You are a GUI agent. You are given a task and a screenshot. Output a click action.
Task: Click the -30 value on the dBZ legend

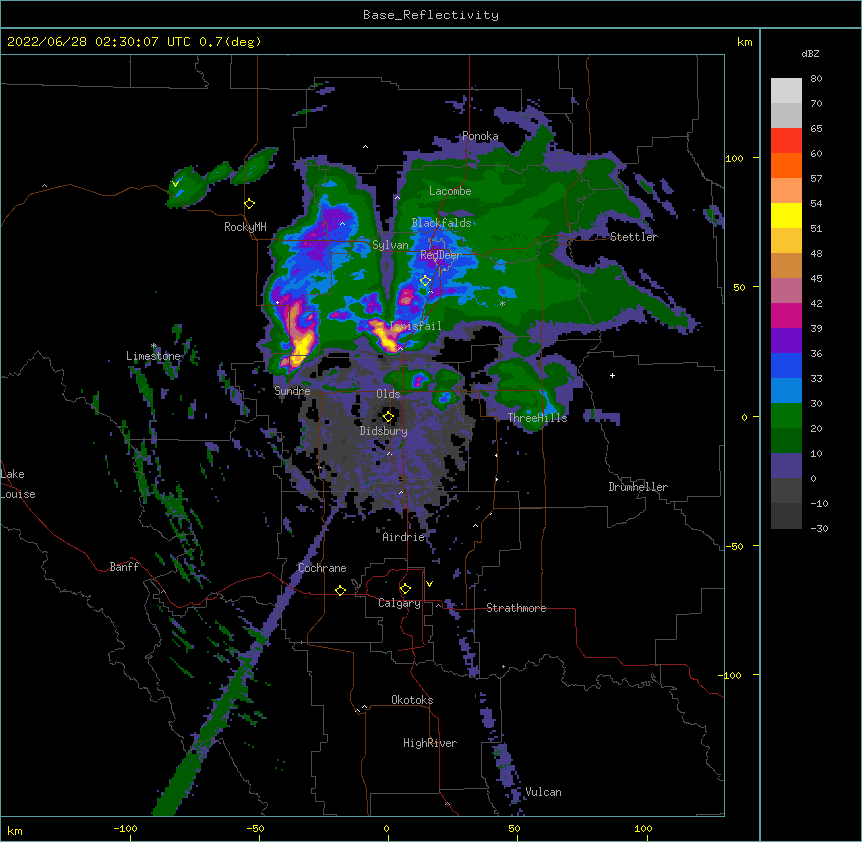[x=819, y=528]
